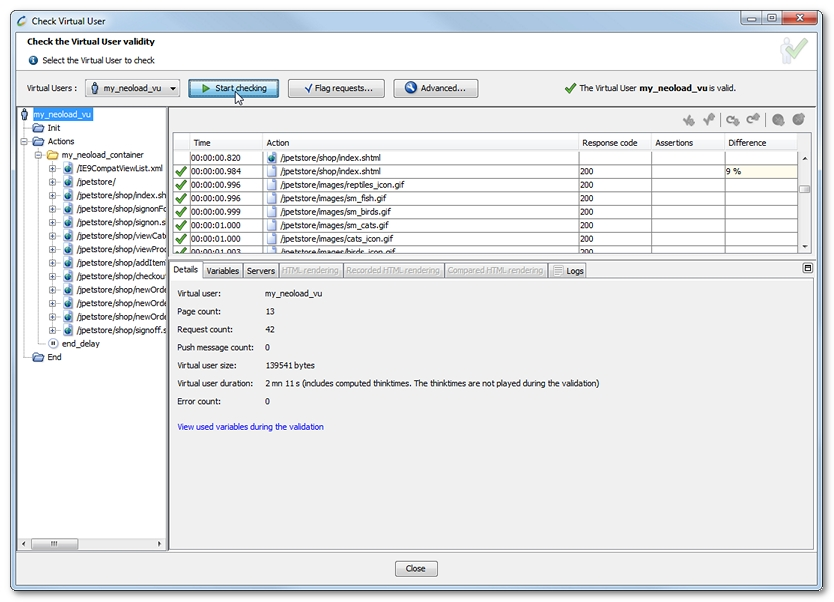The height and width of the screenshot is (602, 834).
Task: Go to next circular-arrow item (down arrow)
Action: pyautogui.click(x=733, y=121)
